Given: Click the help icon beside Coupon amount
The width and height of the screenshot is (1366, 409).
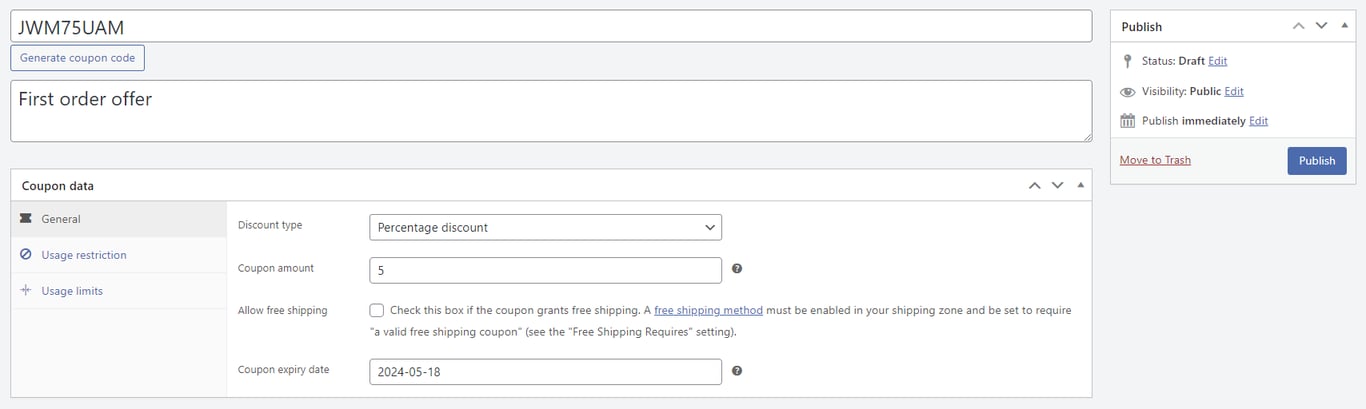Looking at the screenshot, I should click(737, 269).
